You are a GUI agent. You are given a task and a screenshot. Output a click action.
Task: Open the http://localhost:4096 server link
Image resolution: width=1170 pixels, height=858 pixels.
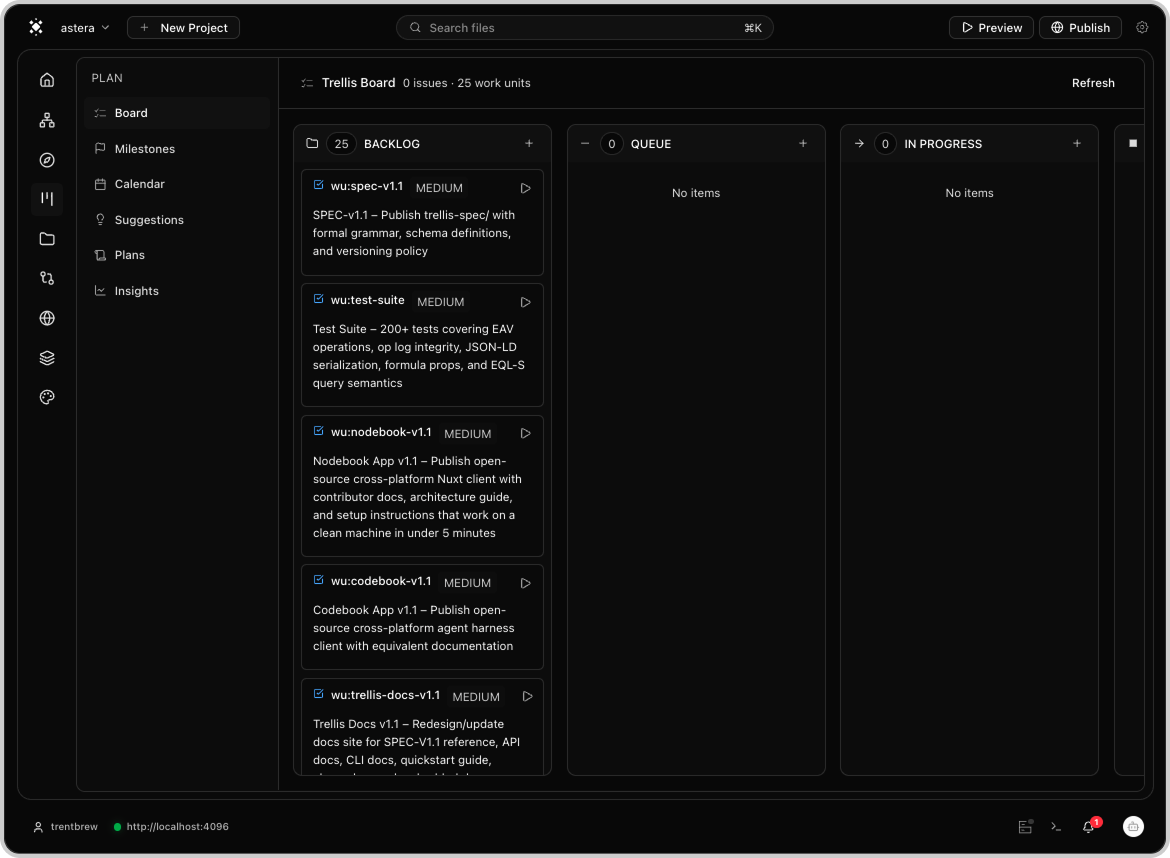(x=178, y=827)
